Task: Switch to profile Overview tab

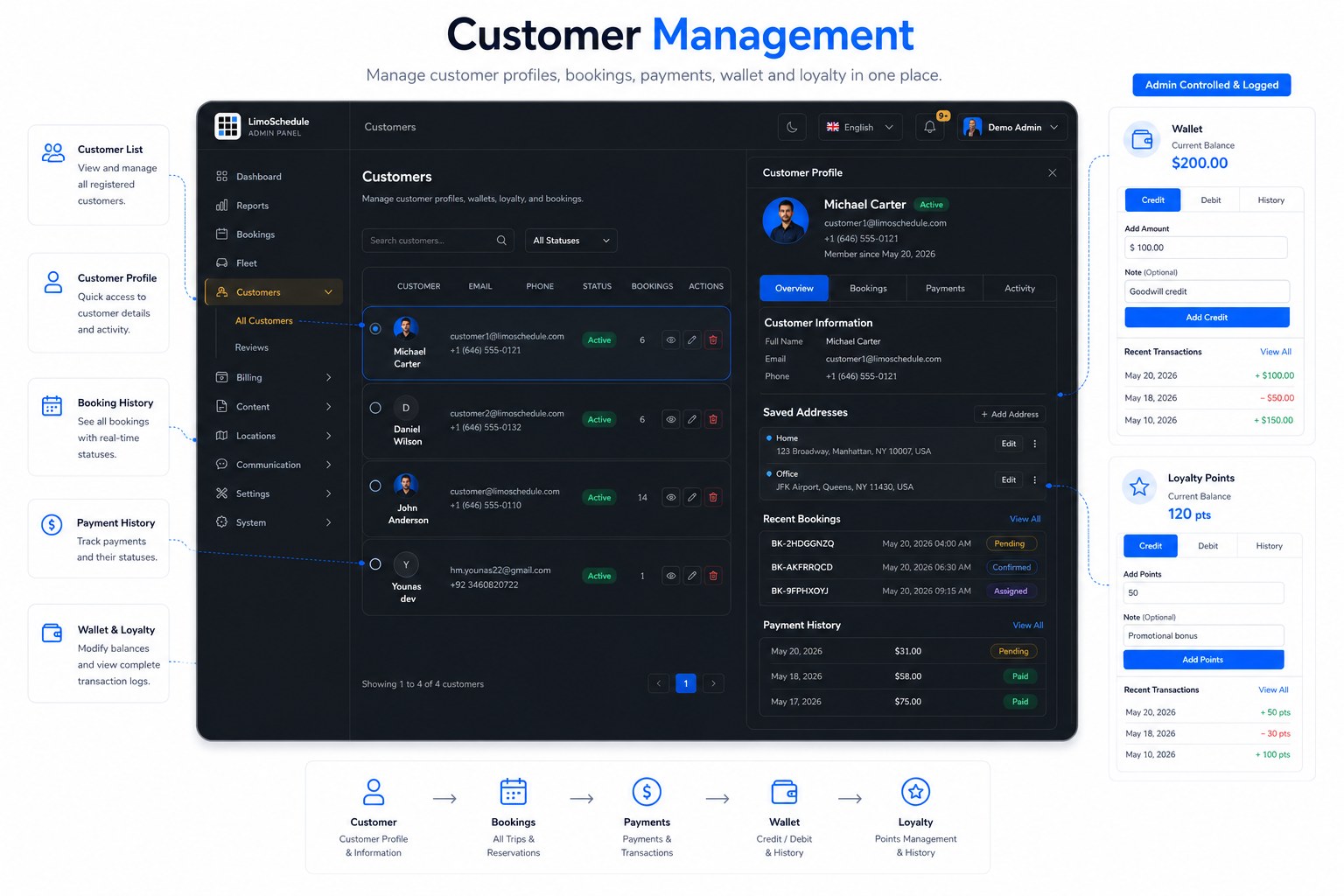Action: 794,288
